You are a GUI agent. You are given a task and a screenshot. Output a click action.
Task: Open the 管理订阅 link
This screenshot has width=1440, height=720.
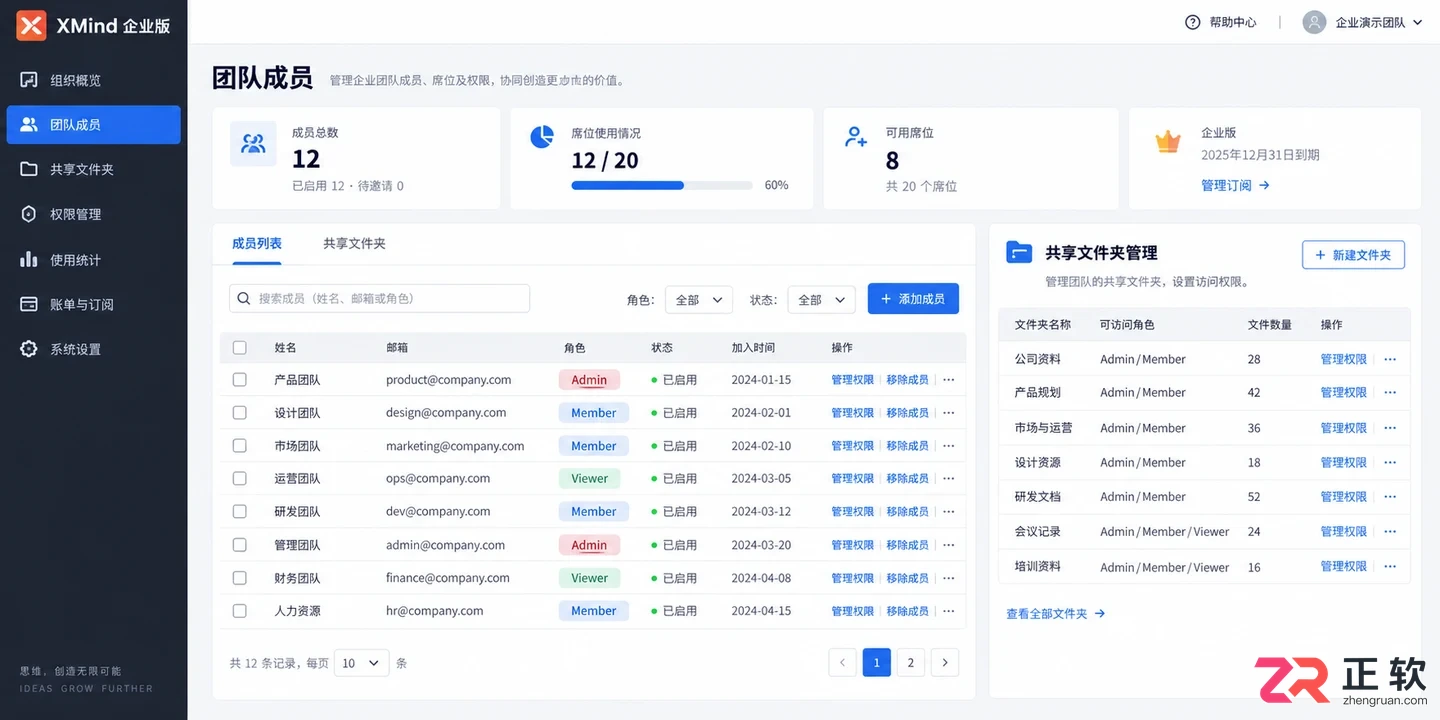click(x=1236, y=185)
